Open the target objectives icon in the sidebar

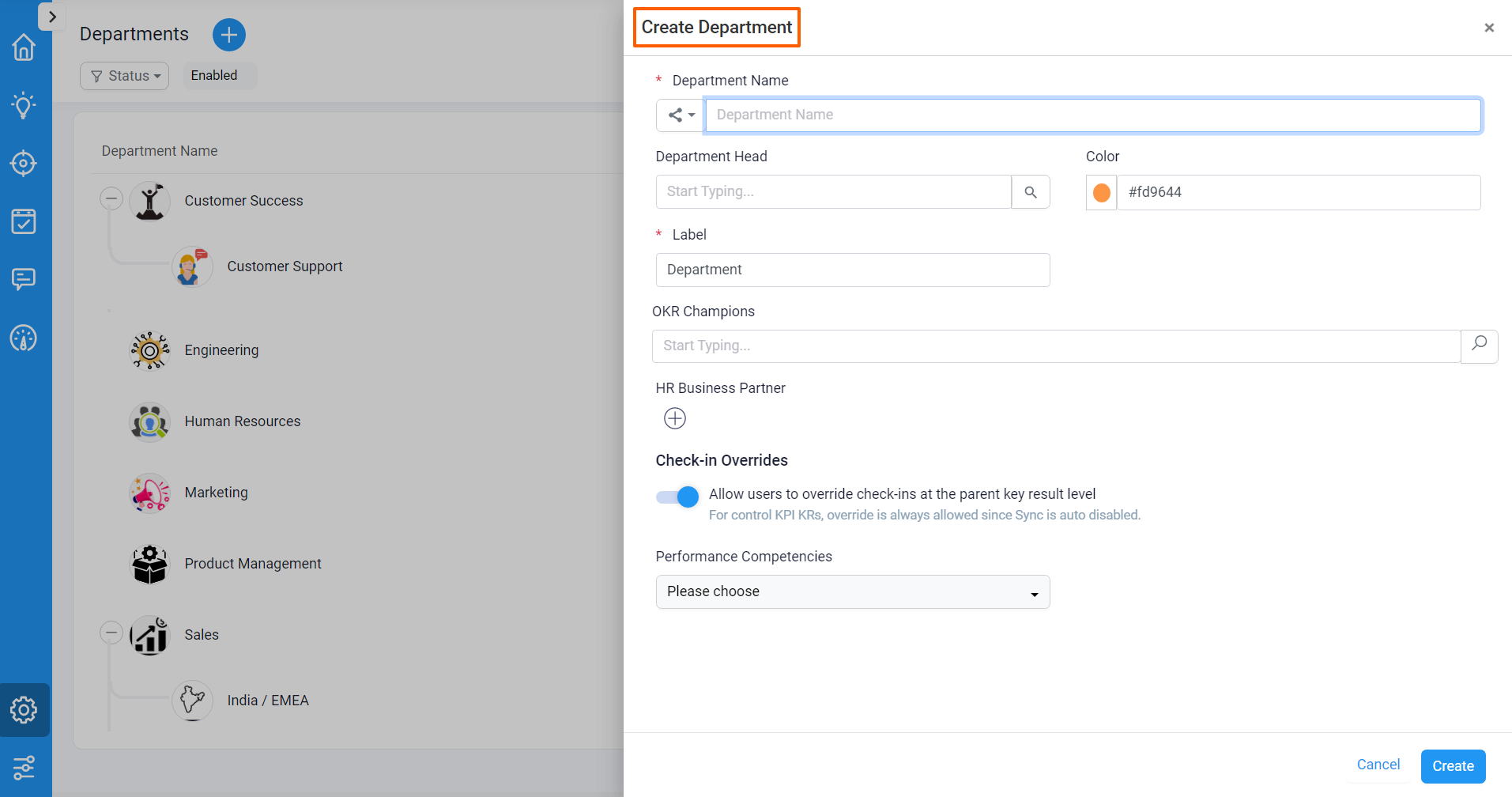coord(24,164)
